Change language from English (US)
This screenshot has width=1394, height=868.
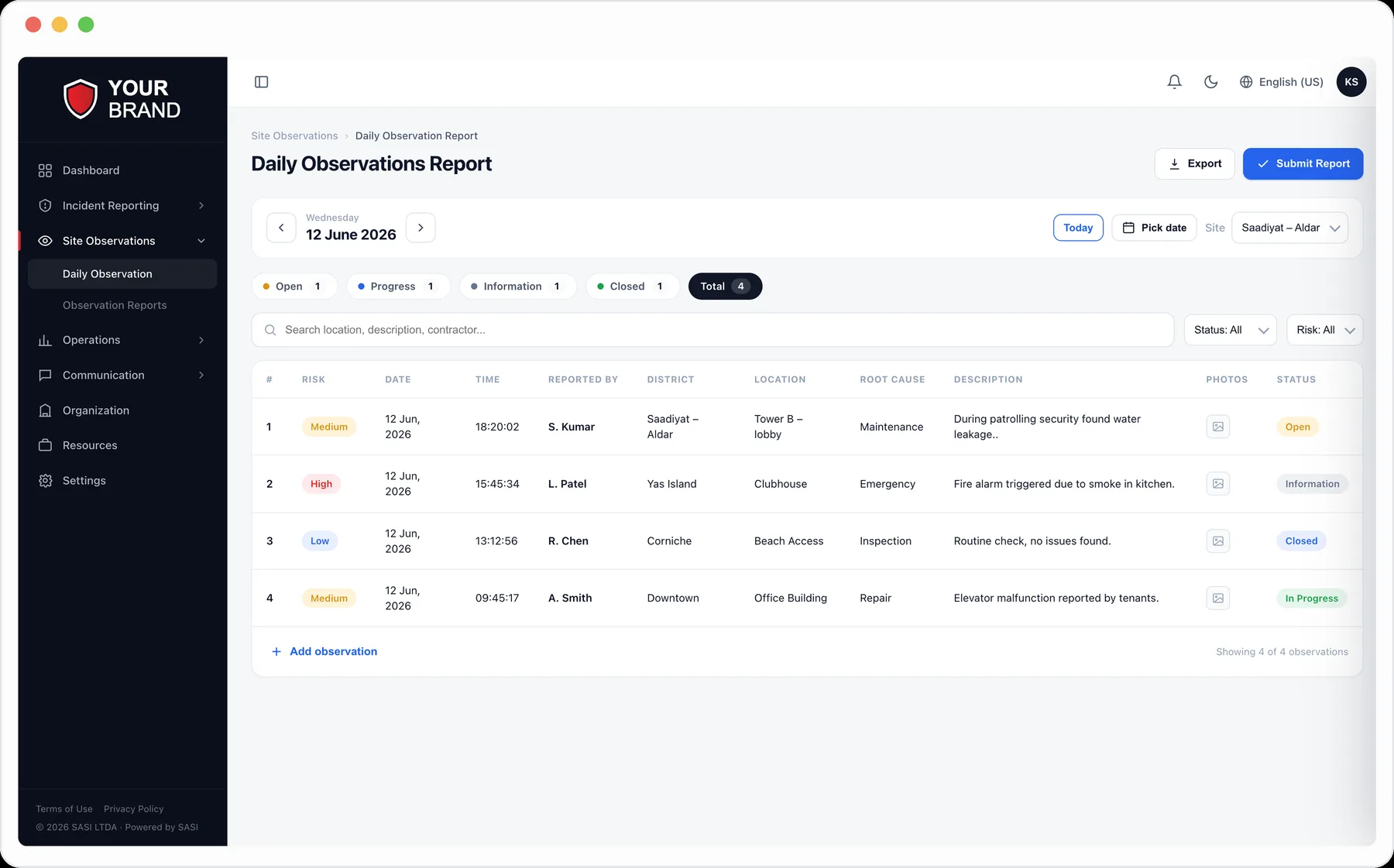(x=1282, y=82)
